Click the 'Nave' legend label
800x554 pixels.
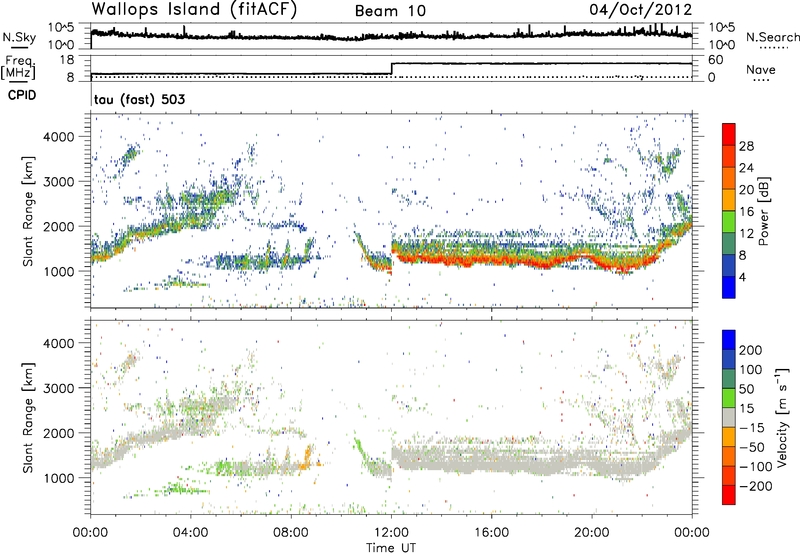761,69
